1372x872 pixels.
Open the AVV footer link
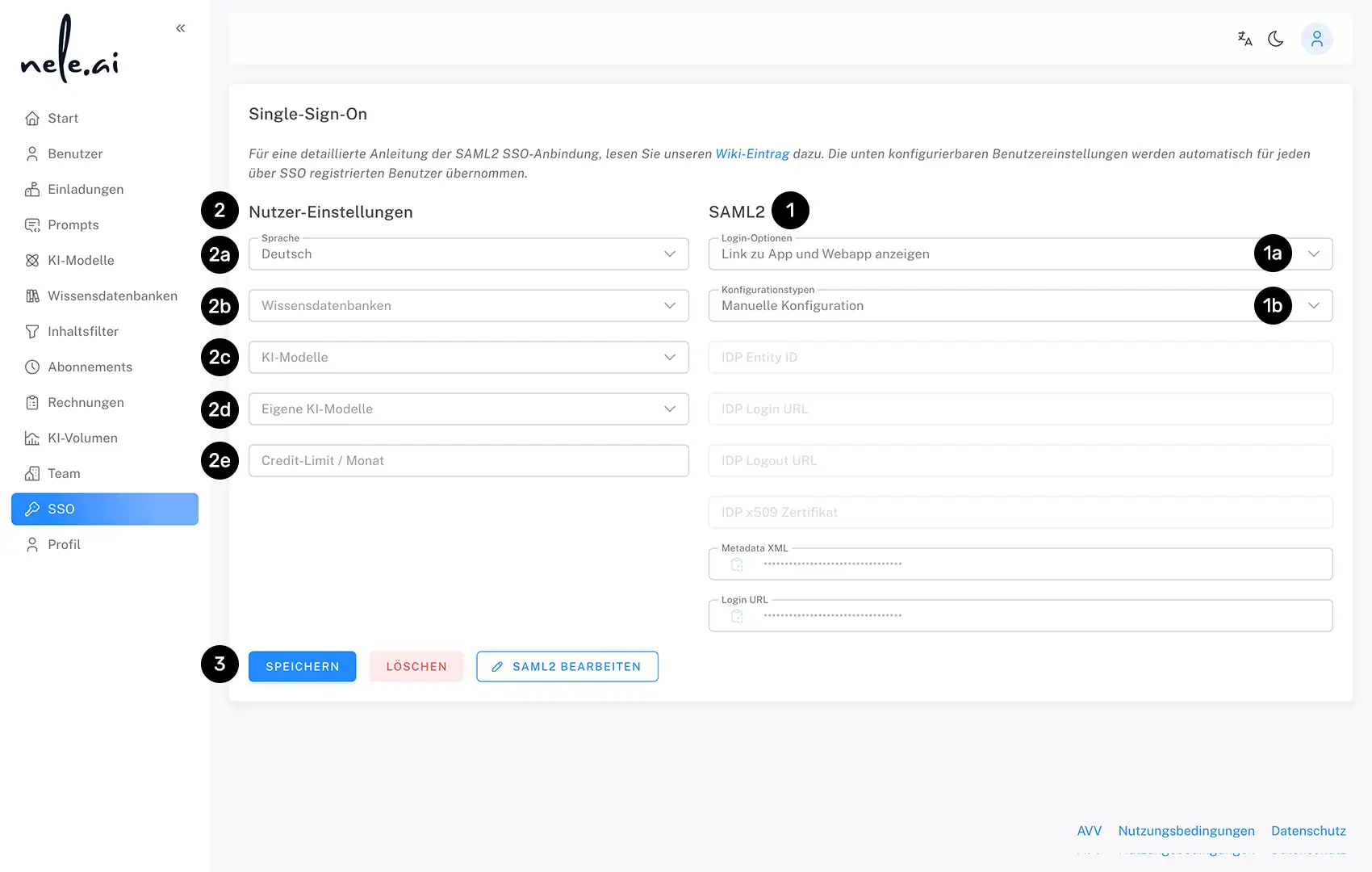point(1089,831)
